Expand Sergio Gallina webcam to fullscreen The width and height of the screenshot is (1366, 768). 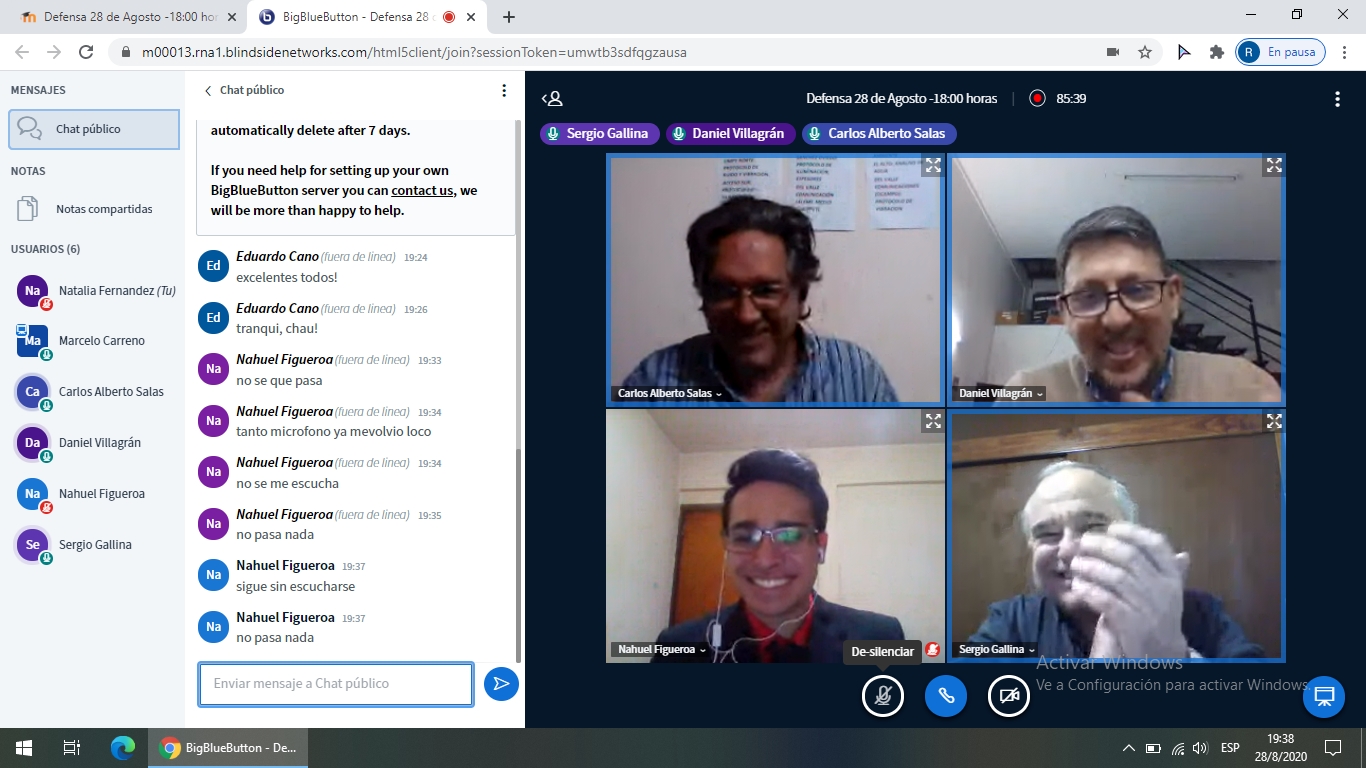[1273, 422]
